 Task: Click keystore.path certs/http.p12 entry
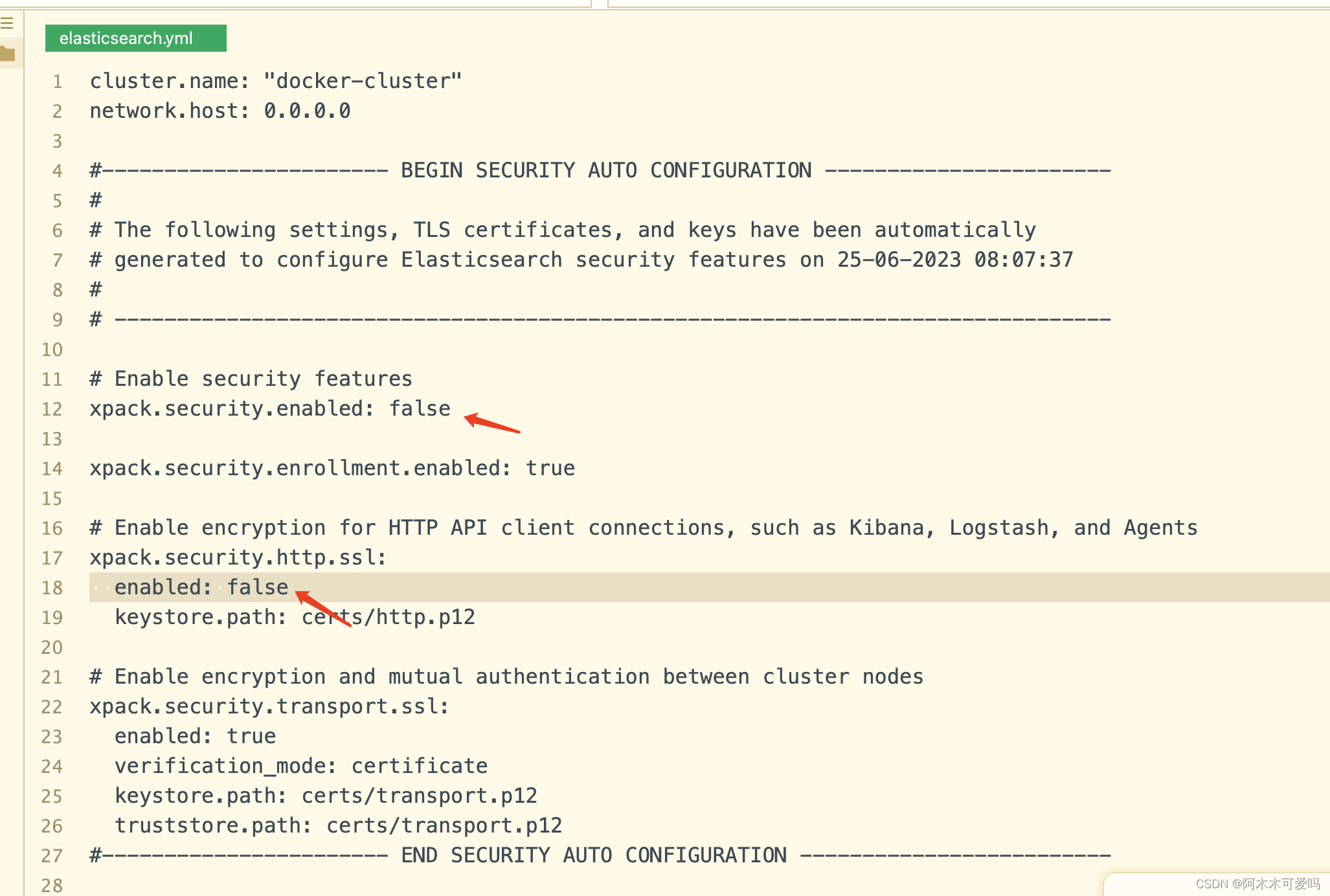295,617
